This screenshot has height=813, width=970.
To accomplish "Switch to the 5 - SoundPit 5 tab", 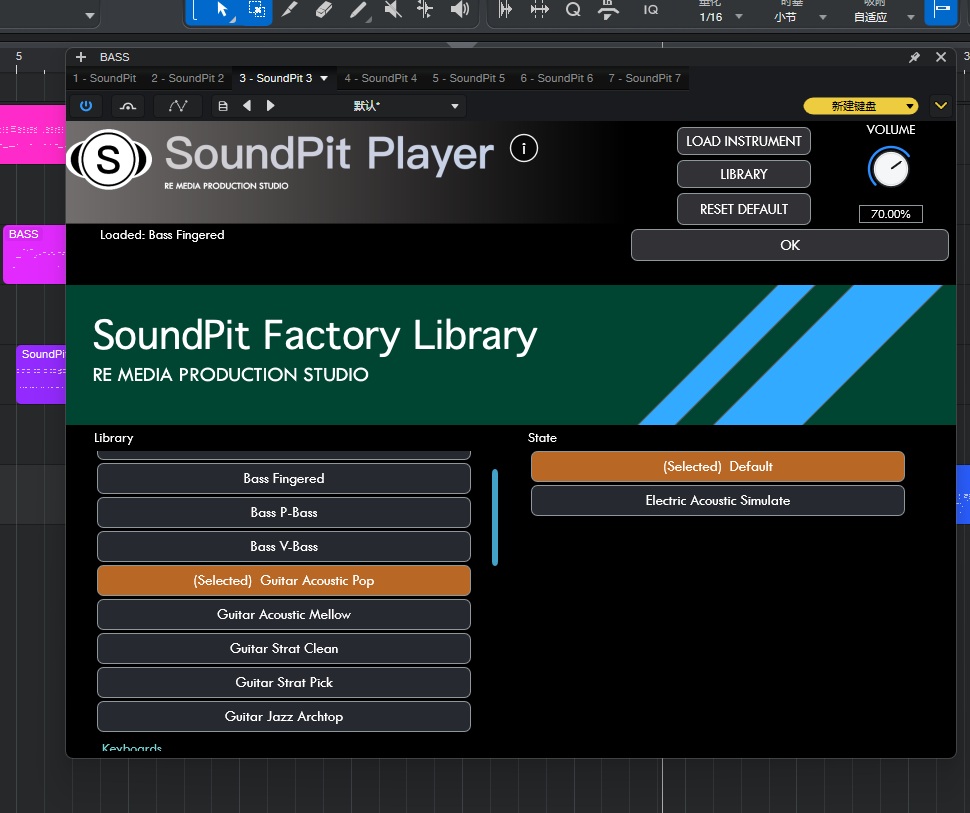I will click(468, 78).
